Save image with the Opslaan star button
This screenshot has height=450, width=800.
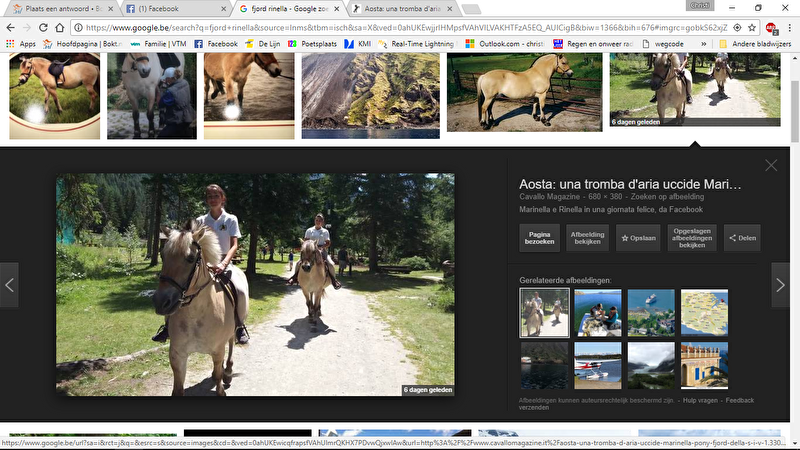639,238
